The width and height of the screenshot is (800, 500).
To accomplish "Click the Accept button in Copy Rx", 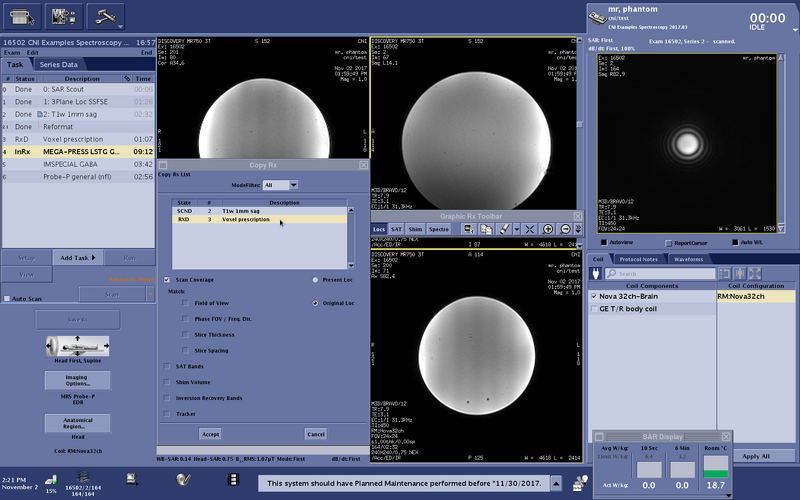I will click(x=210, y=434).
